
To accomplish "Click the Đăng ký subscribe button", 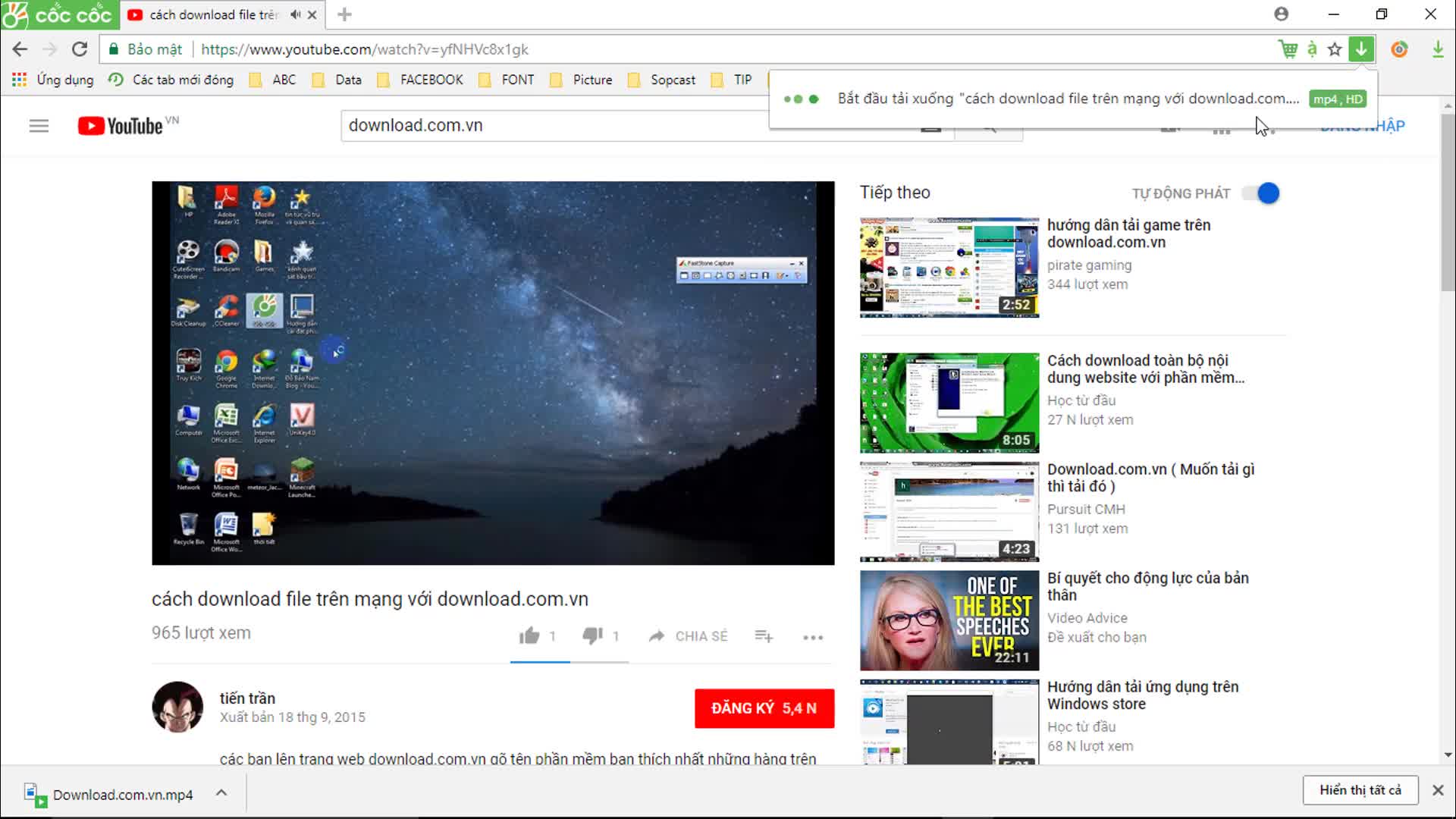I will coord(764,708).
